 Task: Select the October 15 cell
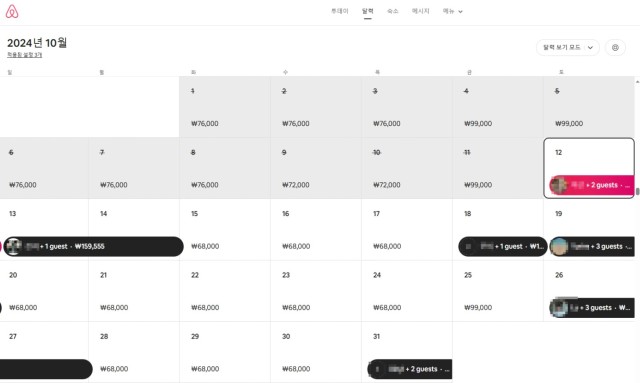(x=225, y=229)
